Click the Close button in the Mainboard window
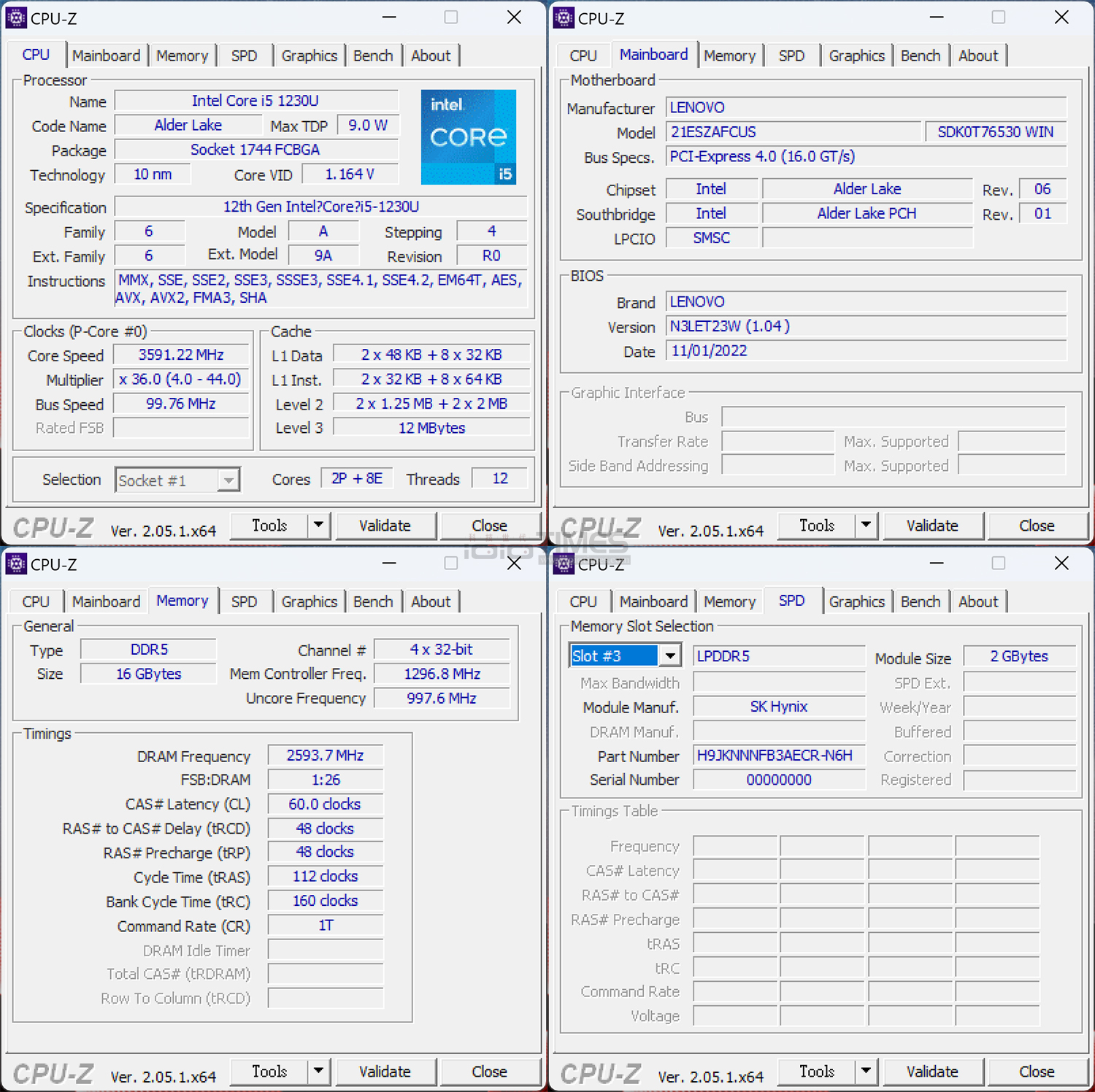Viewport: 1095px width, 1092px height. (1037, 526)
